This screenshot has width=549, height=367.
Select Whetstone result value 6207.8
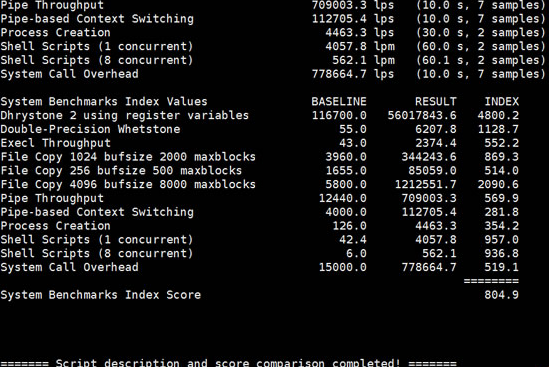coord(436,129)
